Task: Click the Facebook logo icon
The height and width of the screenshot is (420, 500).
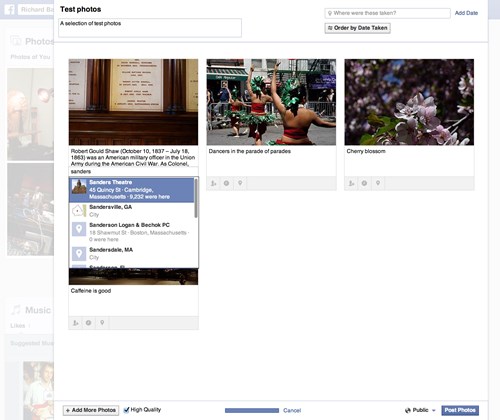Action: [x=10, y=9]
